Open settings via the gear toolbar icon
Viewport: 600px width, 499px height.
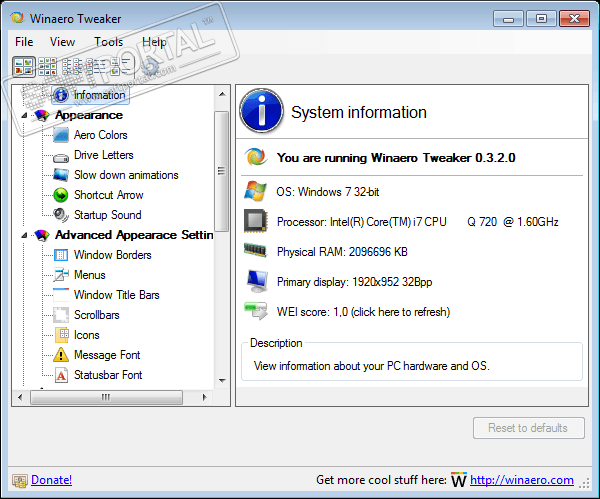(x=150, y=67)
